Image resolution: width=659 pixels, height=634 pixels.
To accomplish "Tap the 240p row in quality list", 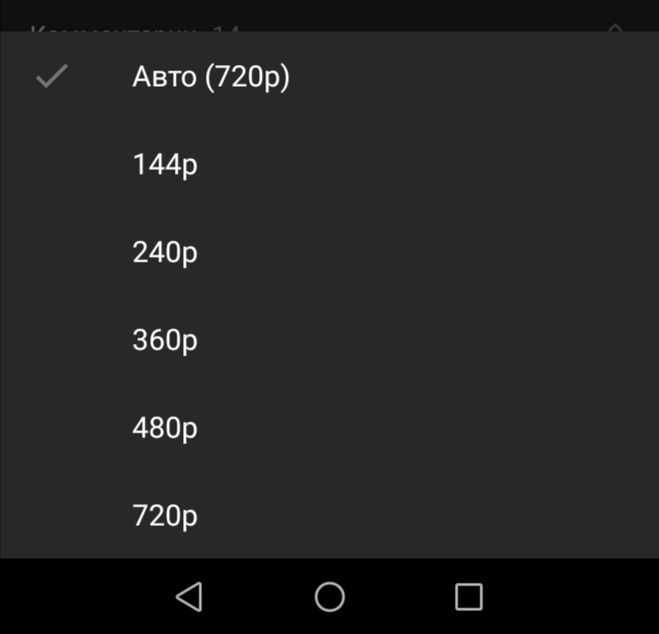I will click(165, 253).
